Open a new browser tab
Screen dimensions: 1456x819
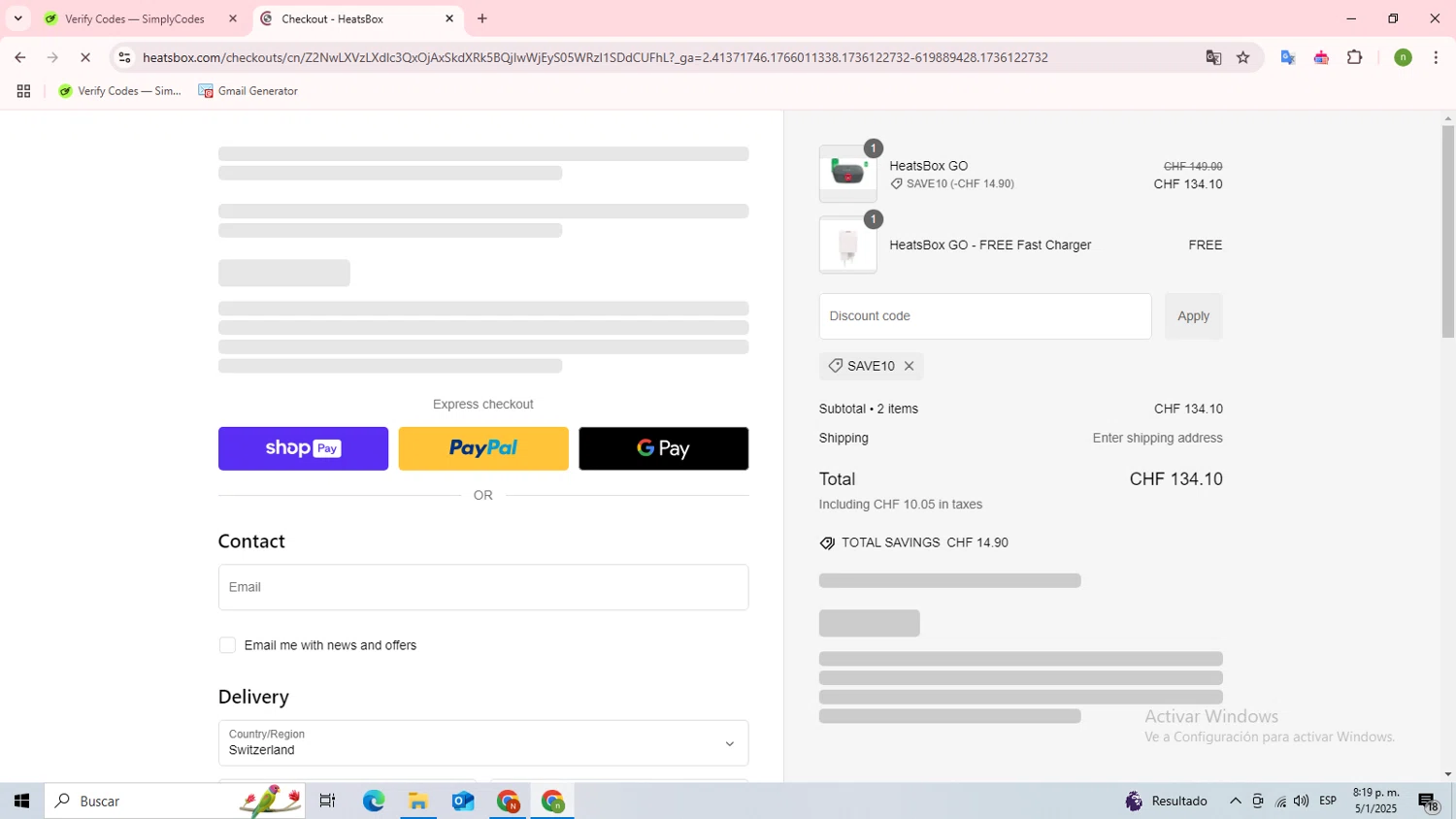(482, 18)
